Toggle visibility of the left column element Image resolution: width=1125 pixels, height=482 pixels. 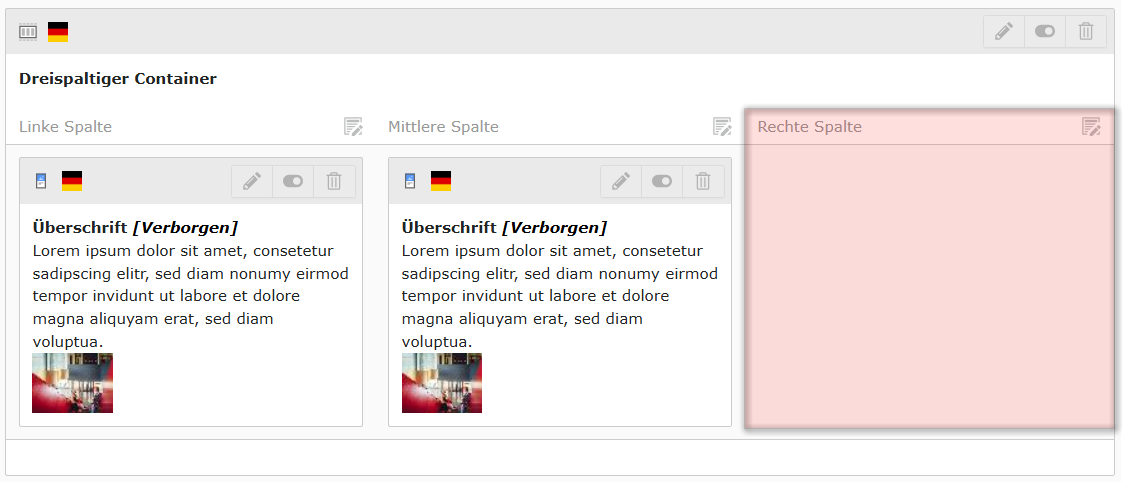(x=293, y=181)
